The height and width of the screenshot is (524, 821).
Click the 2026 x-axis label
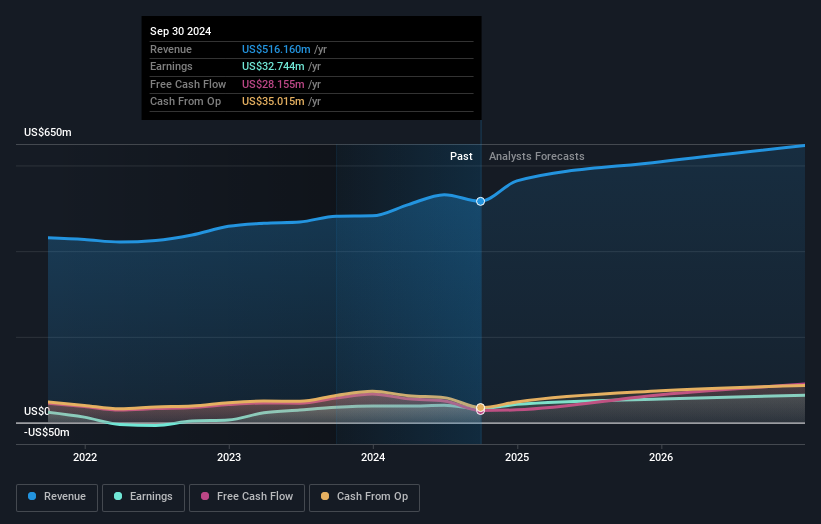(661, 458)
